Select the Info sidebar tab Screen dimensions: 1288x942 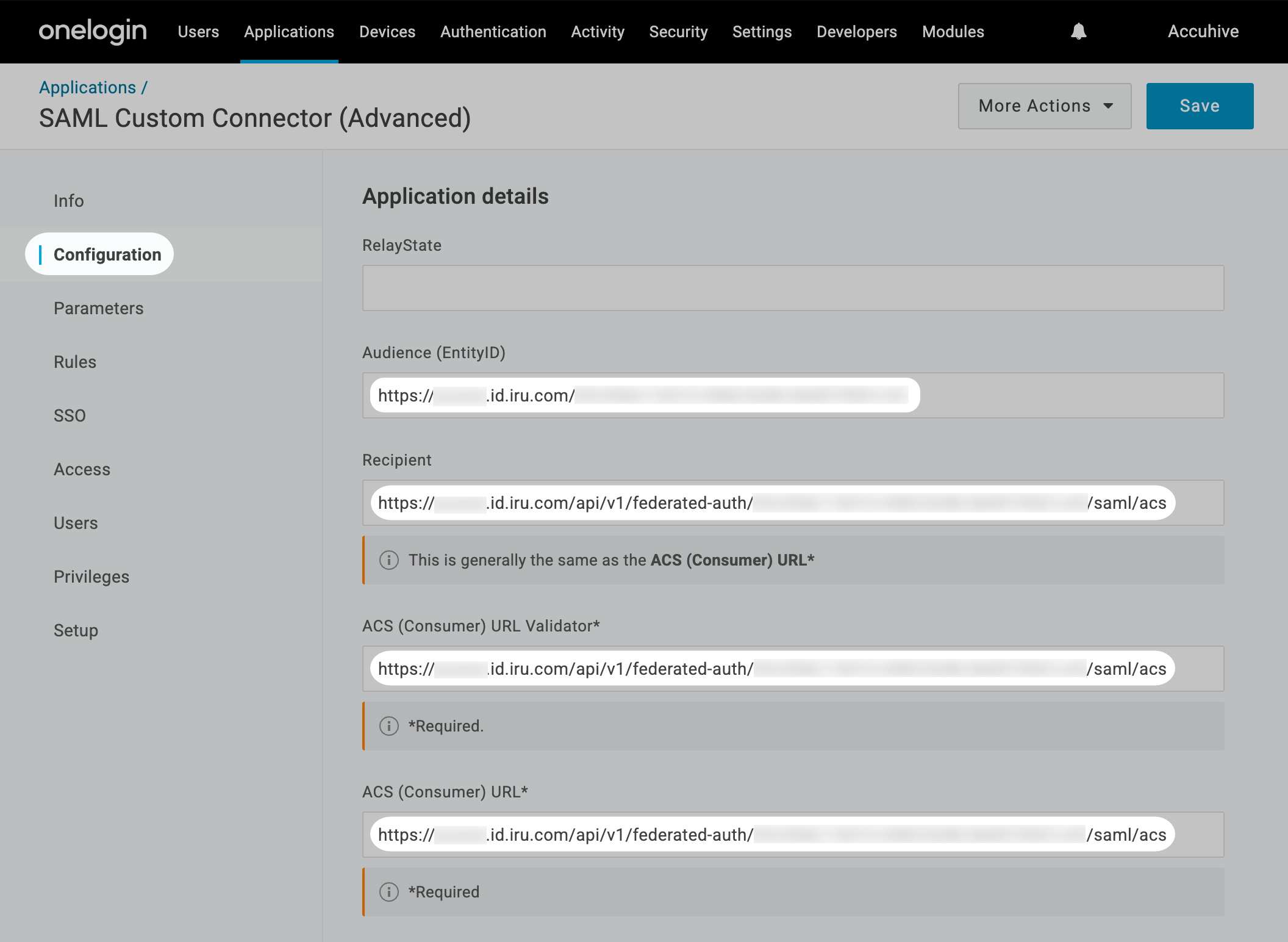click(69, 201)
